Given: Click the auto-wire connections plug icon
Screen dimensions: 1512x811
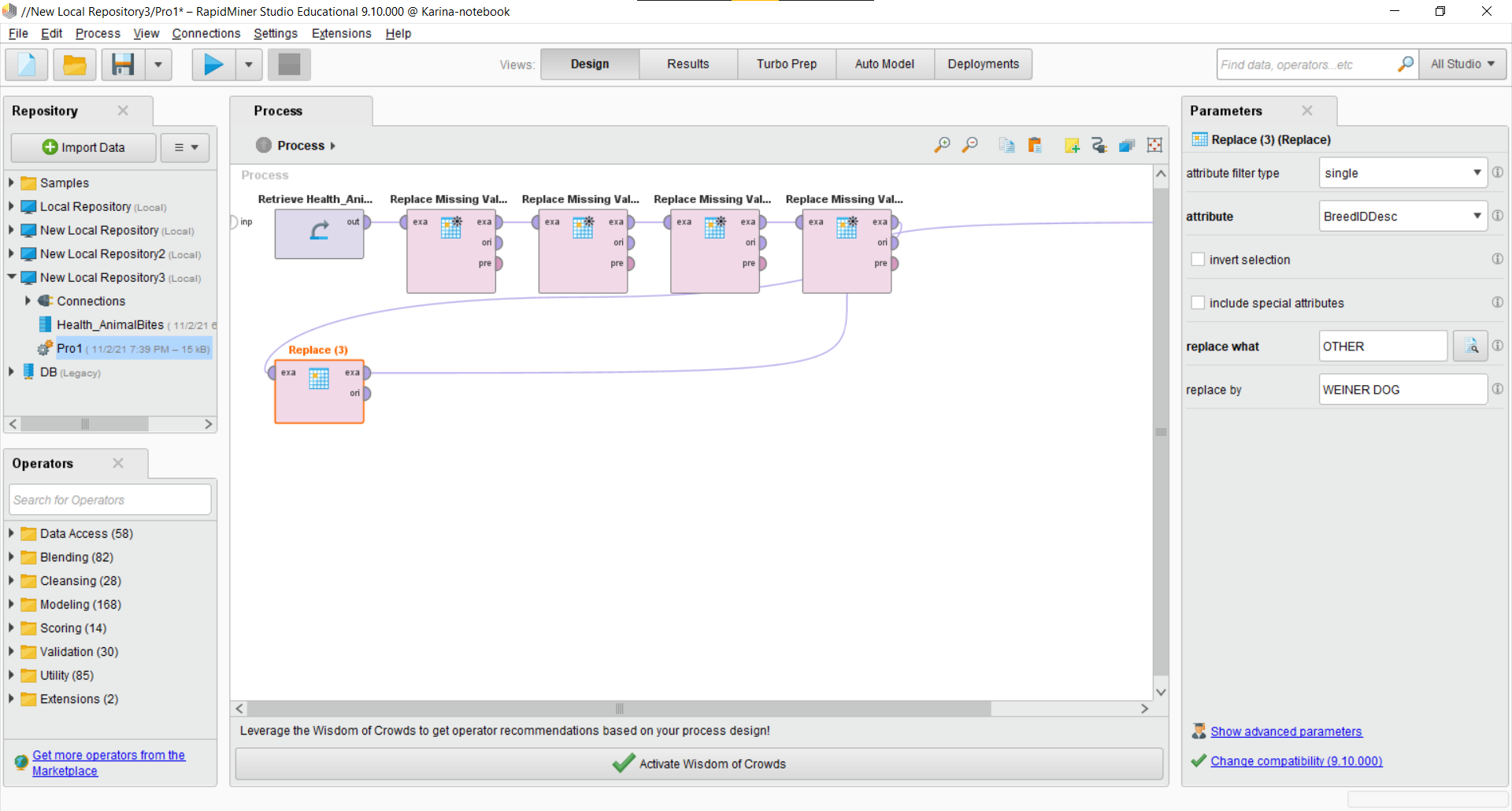Looking at the screenshot, I should click(1099, 145).
